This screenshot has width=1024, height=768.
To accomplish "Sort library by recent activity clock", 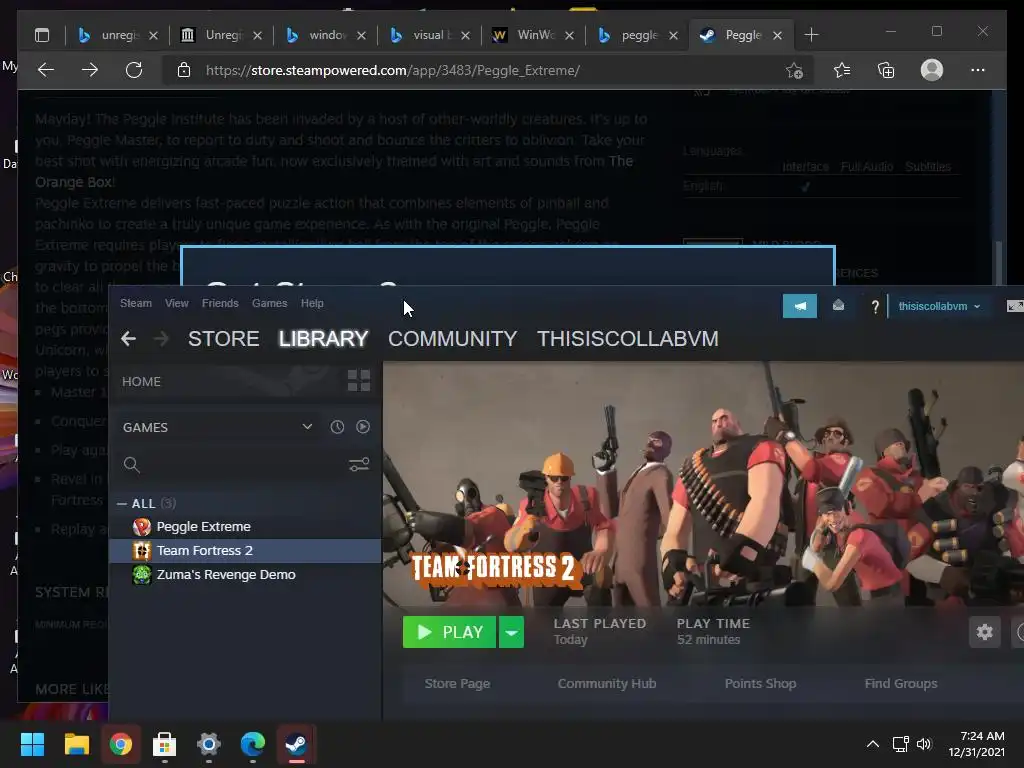I will tap(337, 427).
